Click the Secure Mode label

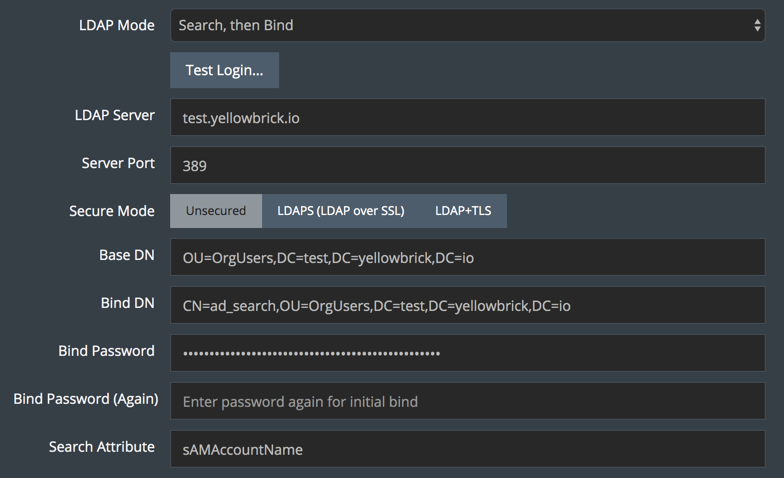(x=112, y=211)
